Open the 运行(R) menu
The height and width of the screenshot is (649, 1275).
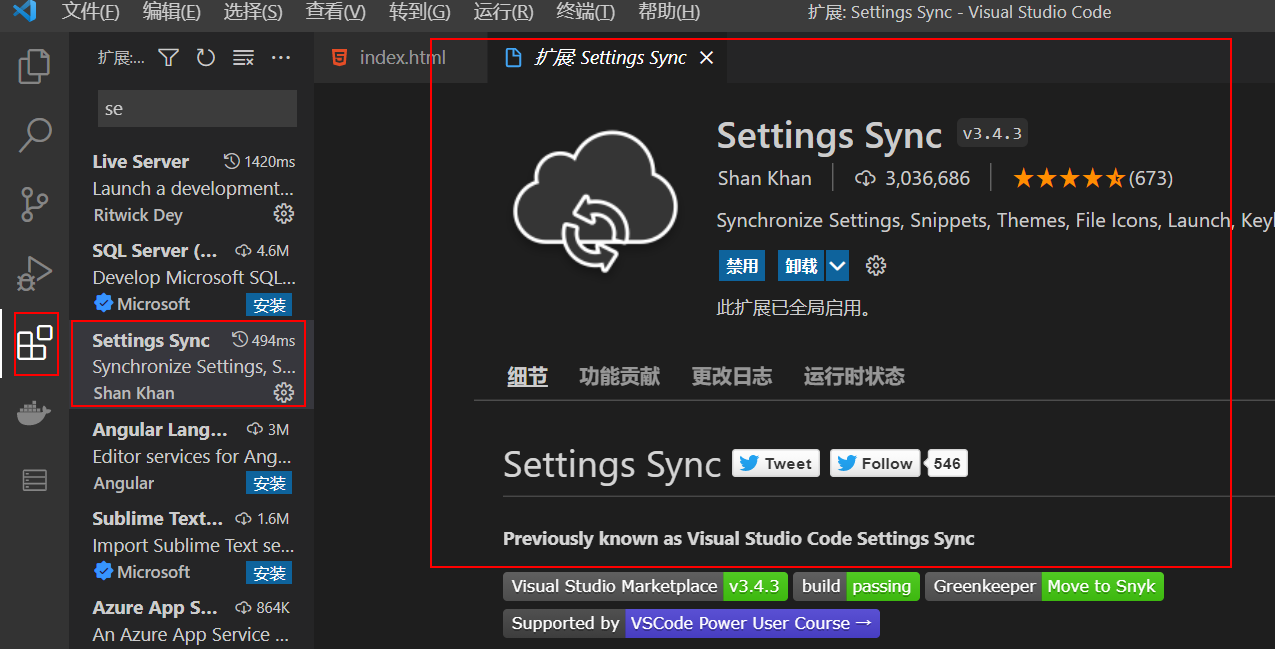point(503,13)
